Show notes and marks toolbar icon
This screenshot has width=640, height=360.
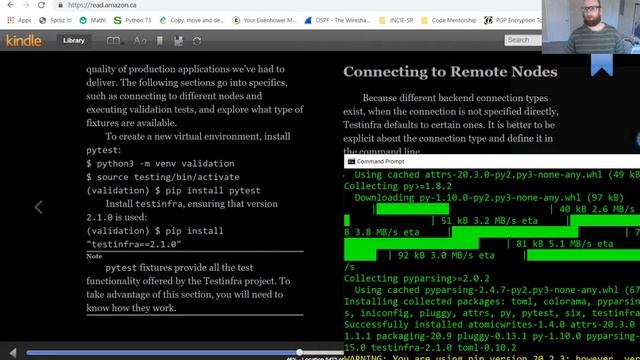[x=178, y=41]
